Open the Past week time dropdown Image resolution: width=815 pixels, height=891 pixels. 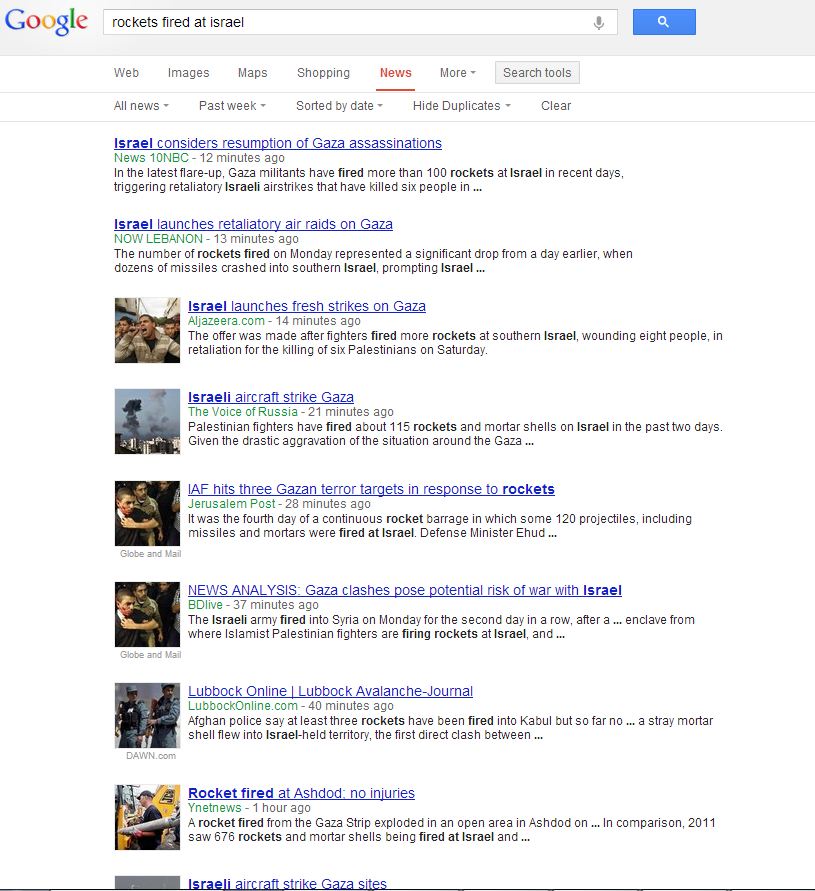pos(232,106)
